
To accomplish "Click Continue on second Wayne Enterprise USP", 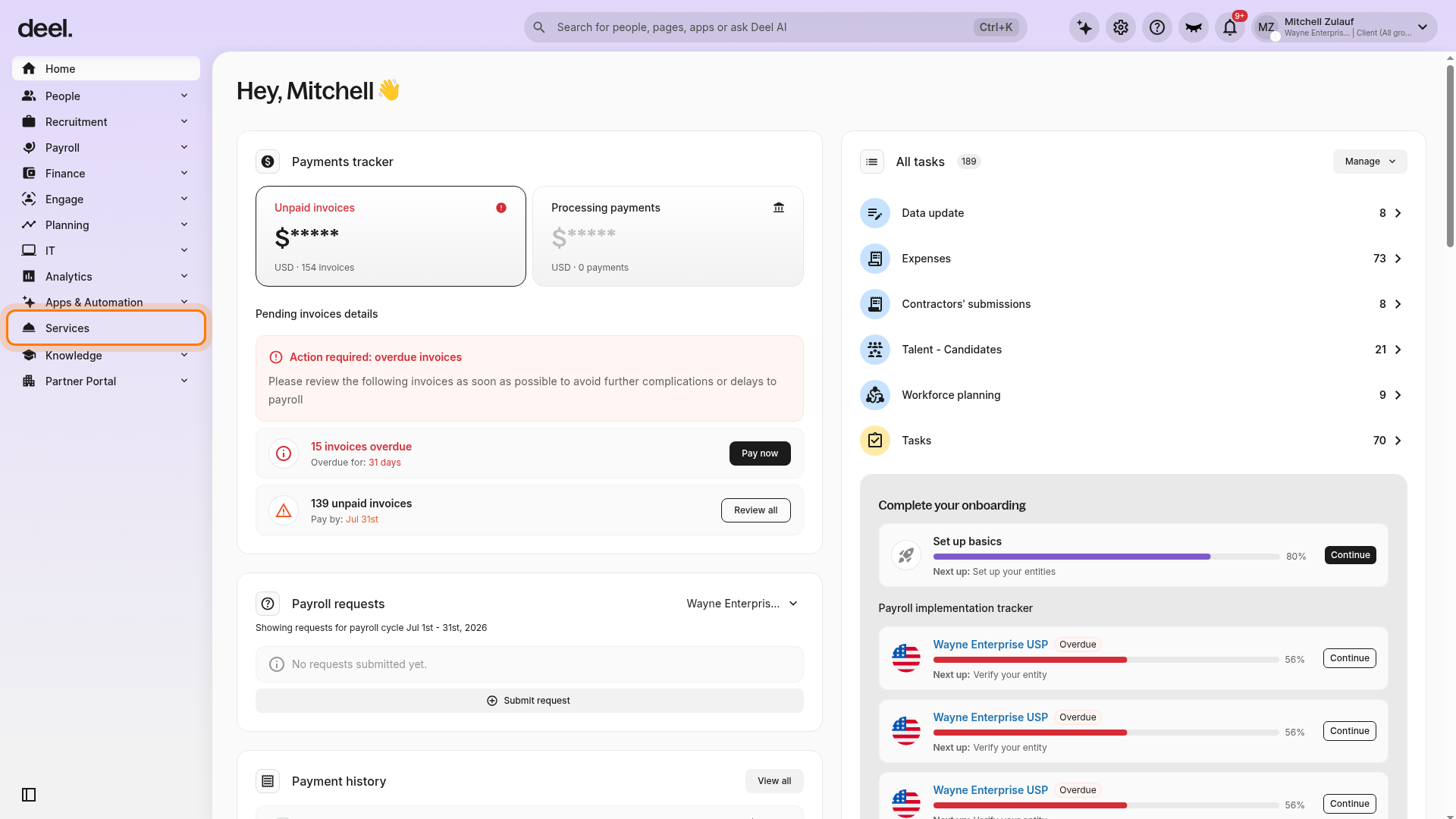I will pos(1350,731).
